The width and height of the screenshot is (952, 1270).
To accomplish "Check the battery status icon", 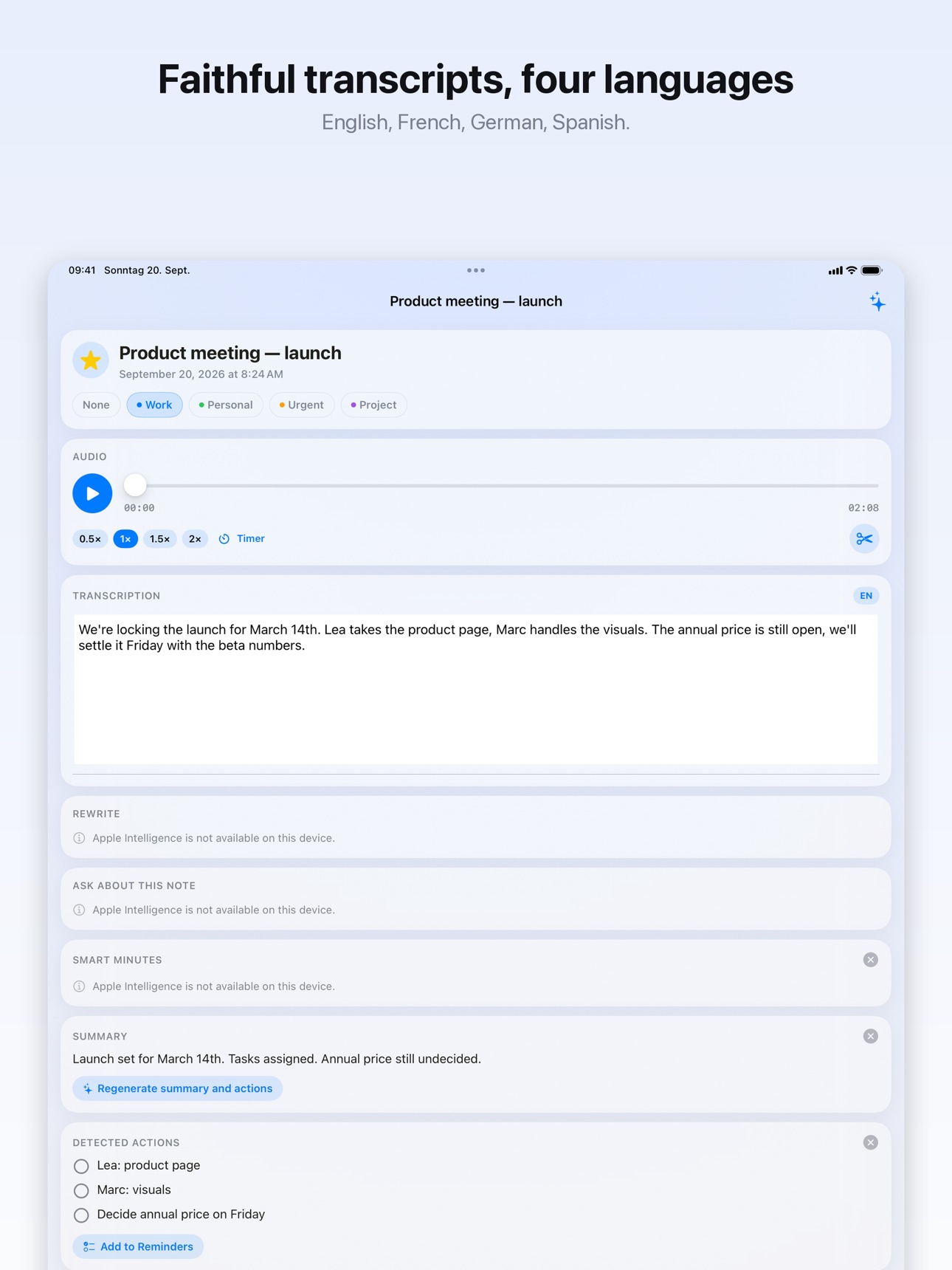I will (x=872, y=270).
